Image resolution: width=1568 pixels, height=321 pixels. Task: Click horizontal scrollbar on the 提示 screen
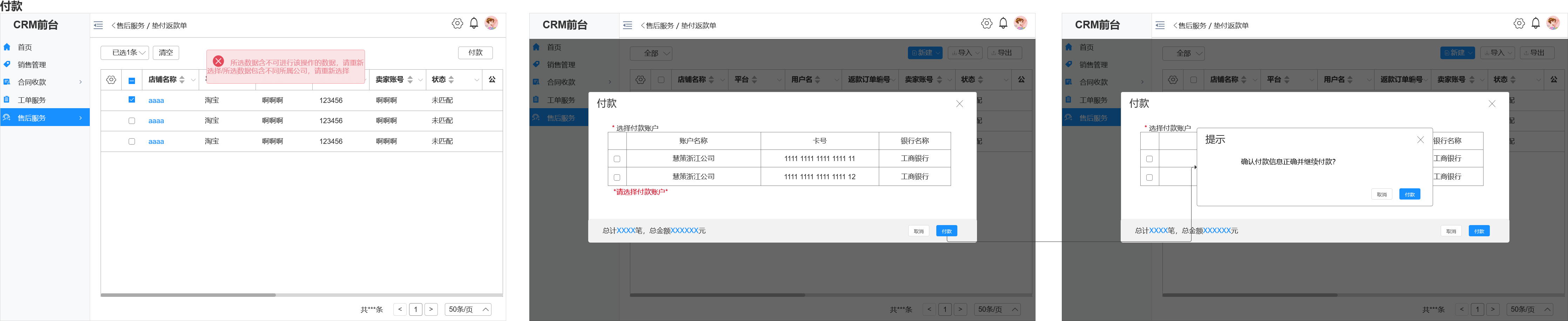coord(1250,295)
